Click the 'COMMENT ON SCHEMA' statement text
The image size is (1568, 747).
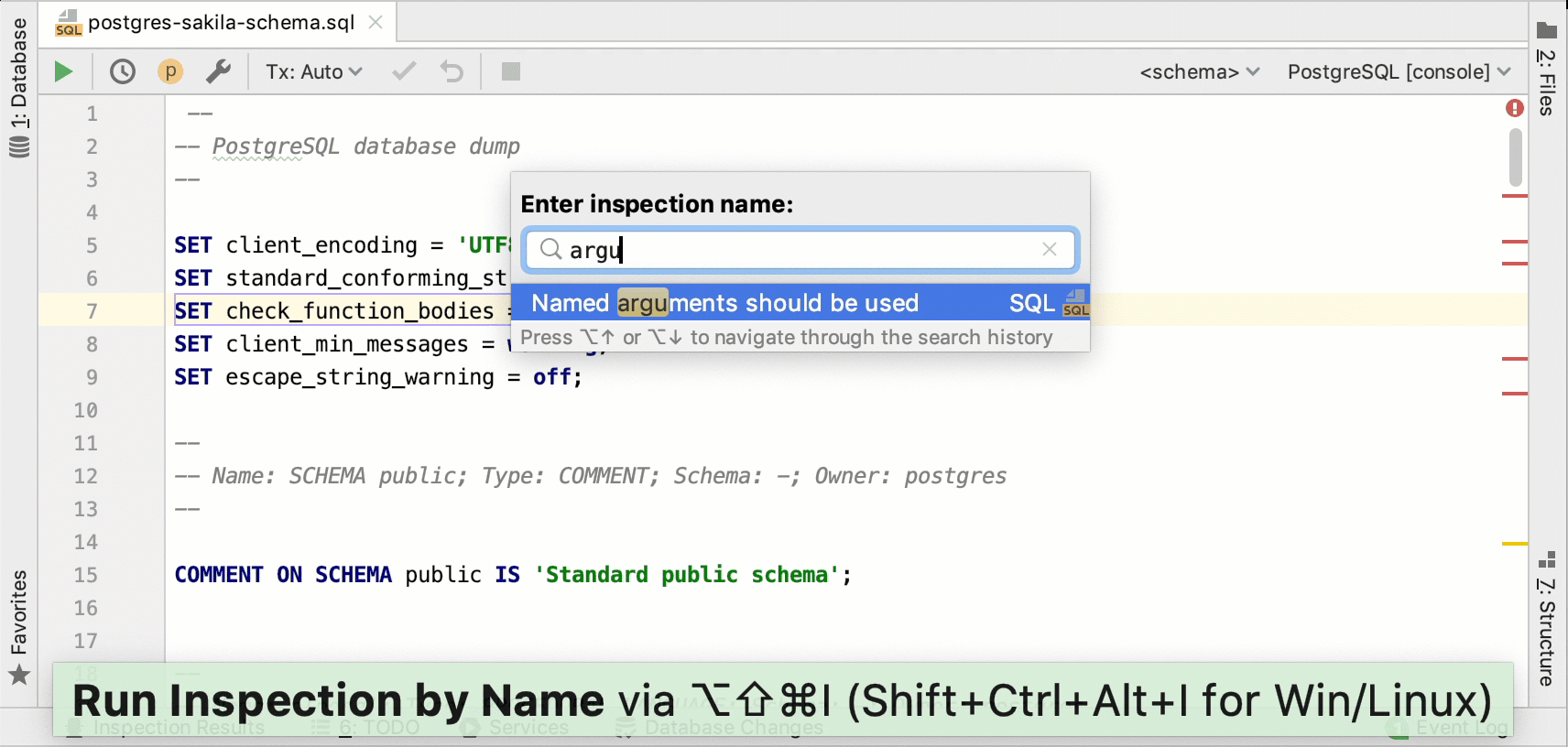282,575
